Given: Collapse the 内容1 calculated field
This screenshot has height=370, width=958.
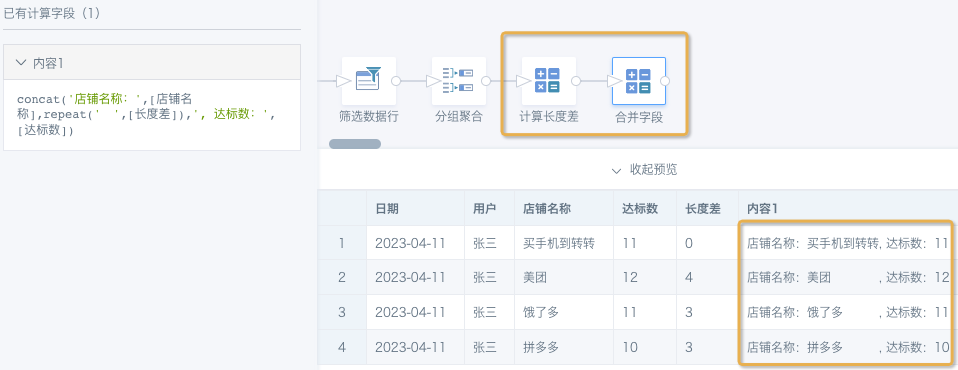Looking at the screenshot, I should tap(21, 62).
